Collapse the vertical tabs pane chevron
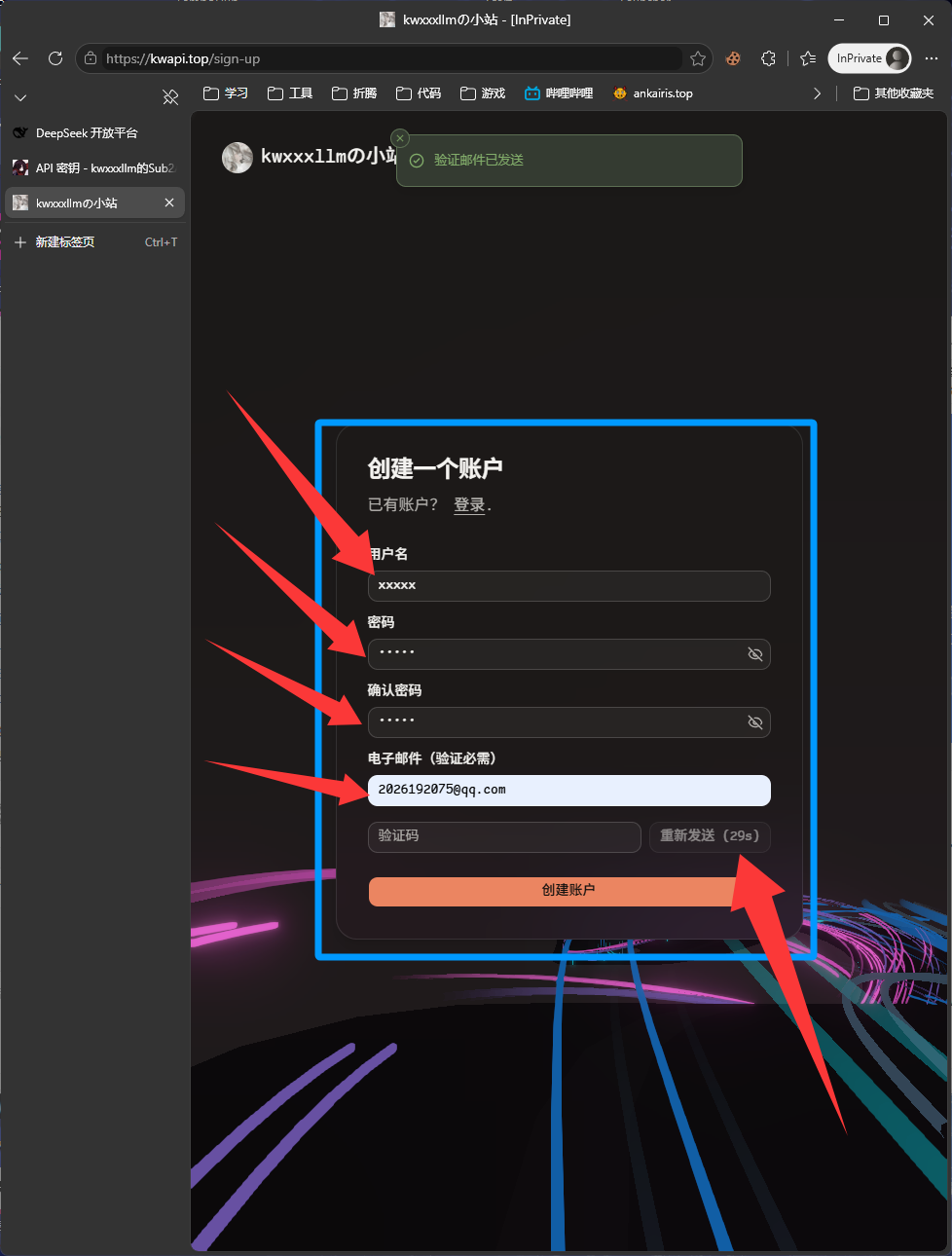The height and width of the screenshot is (1256, 952). (x=20, y=97)
